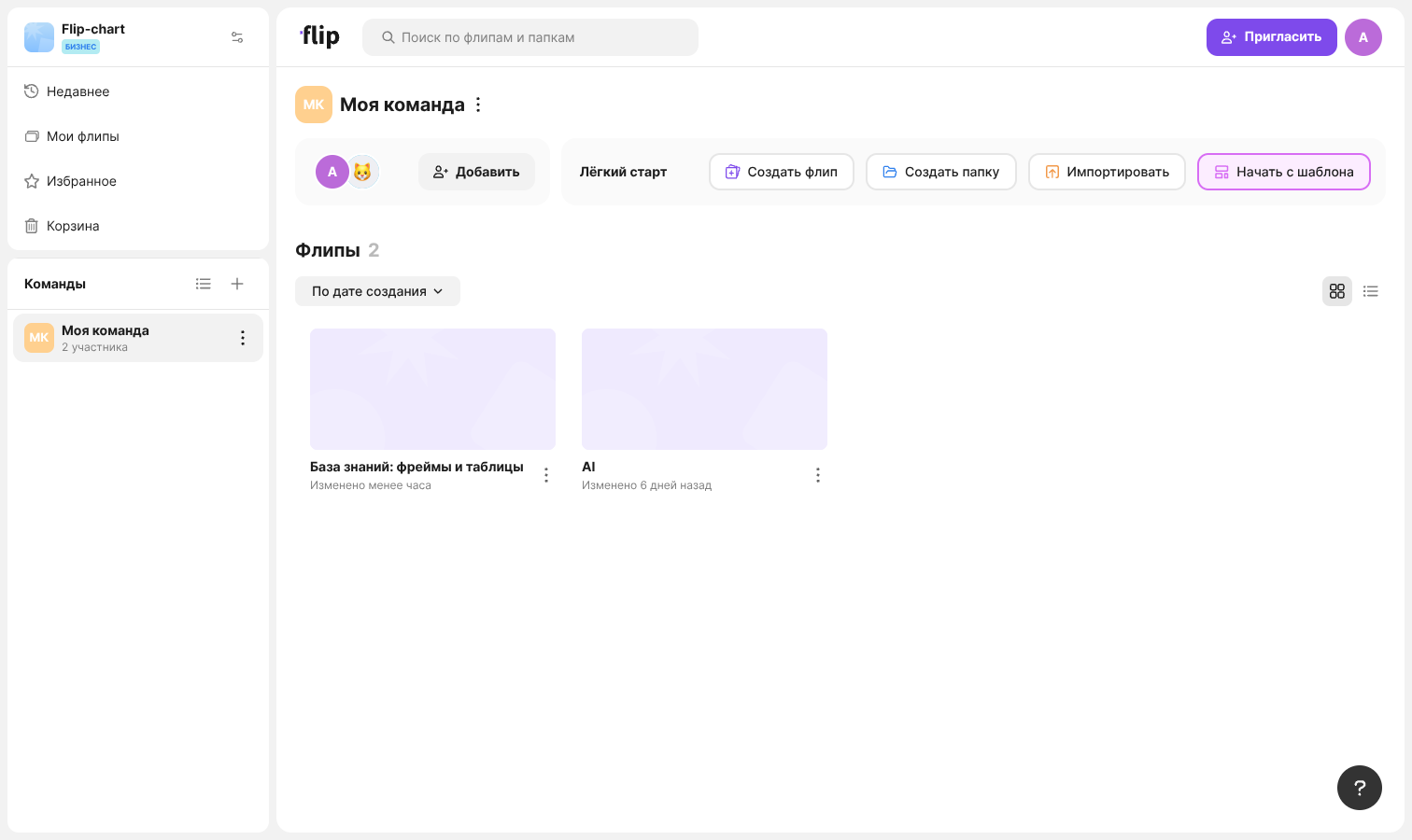Open Корзина in sidebar
The image size is (1412, 840).
[x=138, y=226]
